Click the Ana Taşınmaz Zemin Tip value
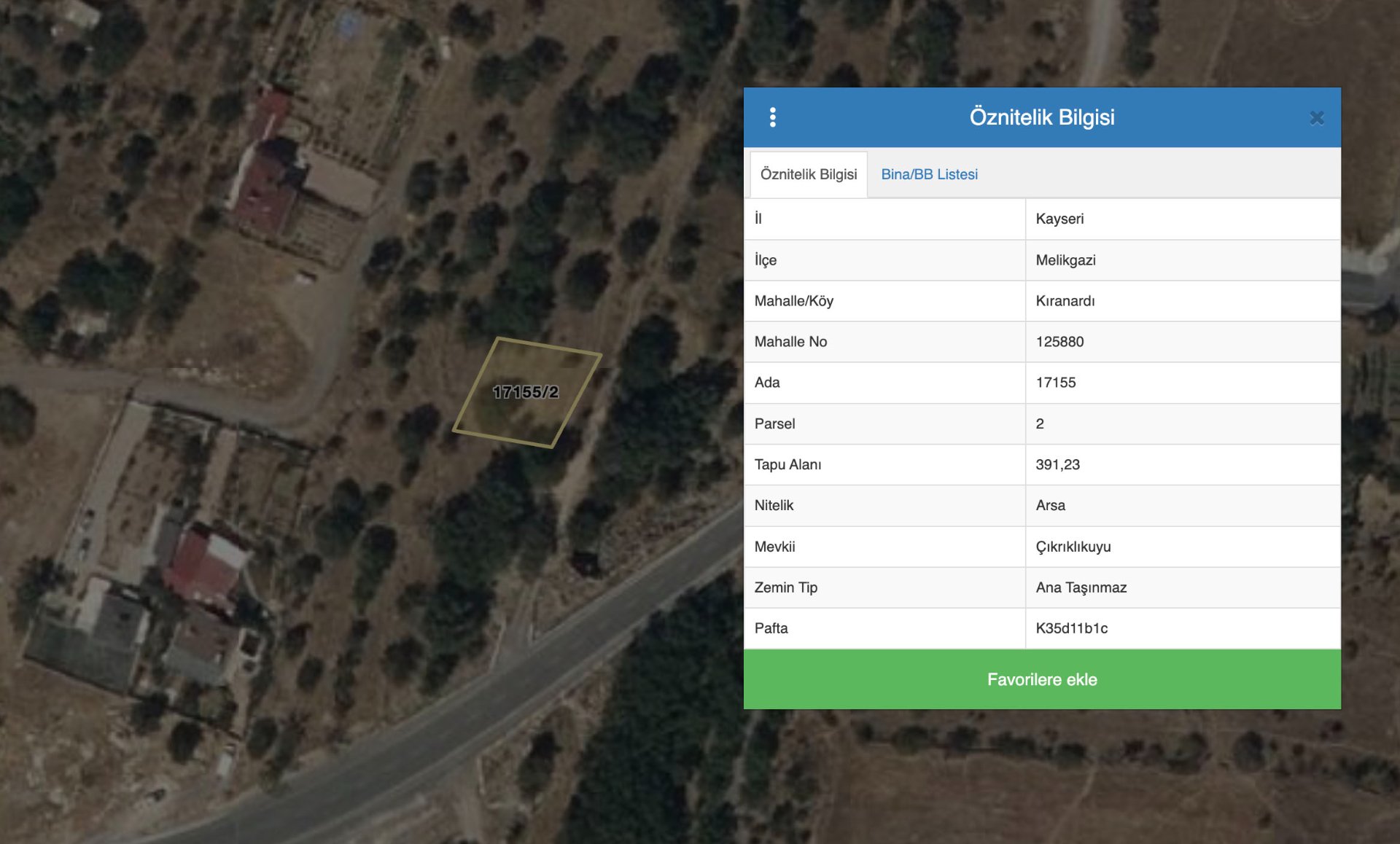1400x844 pixels. [x=1081, y=587]
